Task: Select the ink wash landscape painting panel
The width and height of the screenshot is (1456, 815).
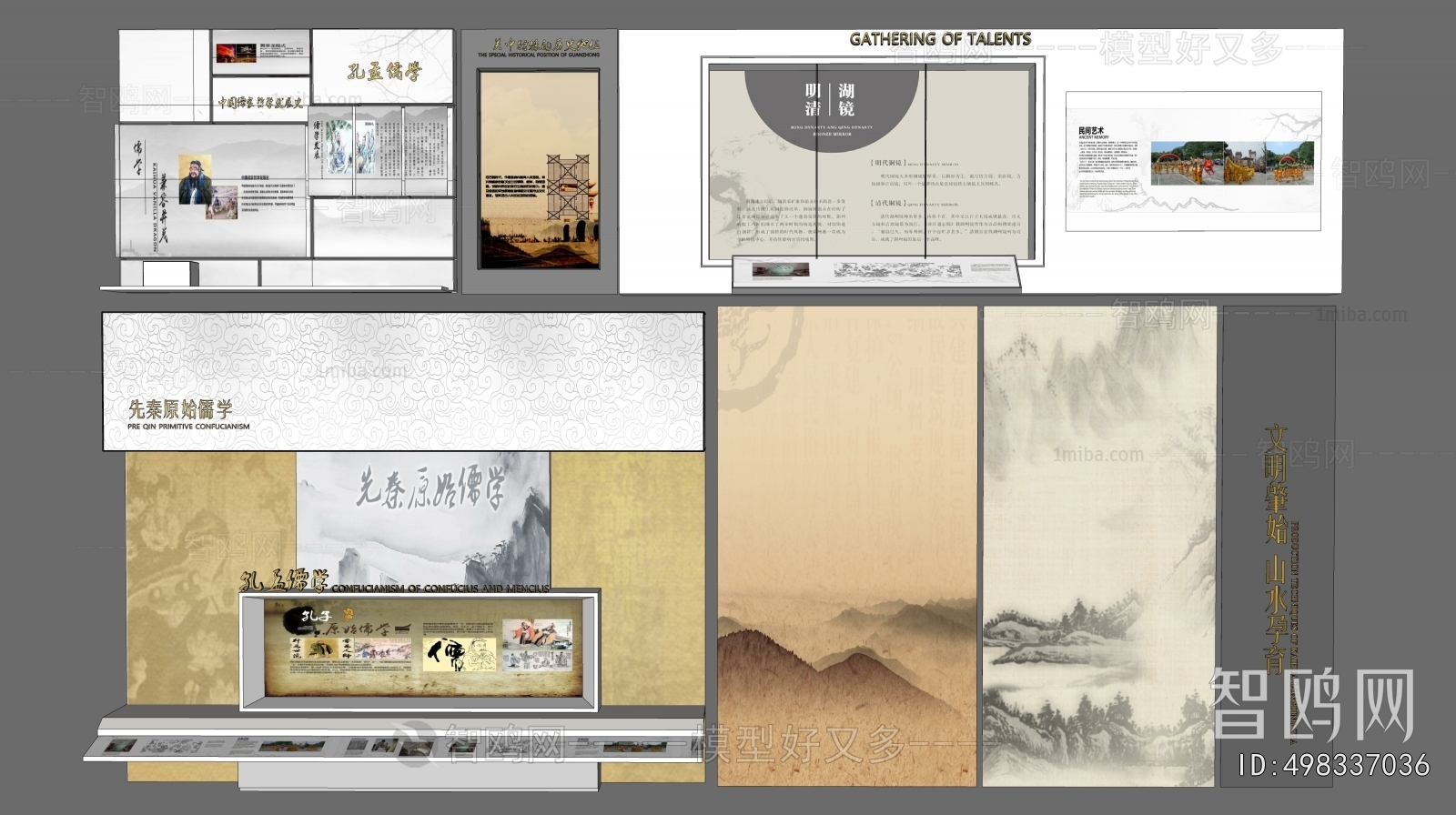Action: [1098, 546]
